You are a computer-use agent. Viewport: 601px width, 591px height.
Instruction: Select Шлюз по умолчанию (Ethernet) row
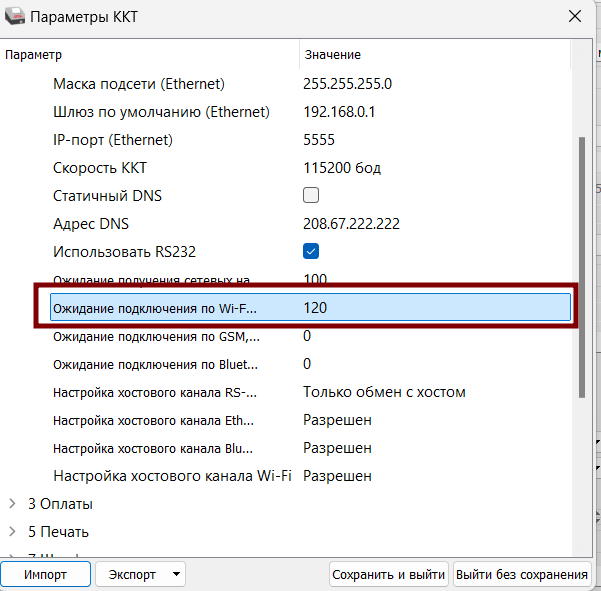click(161, 112)
